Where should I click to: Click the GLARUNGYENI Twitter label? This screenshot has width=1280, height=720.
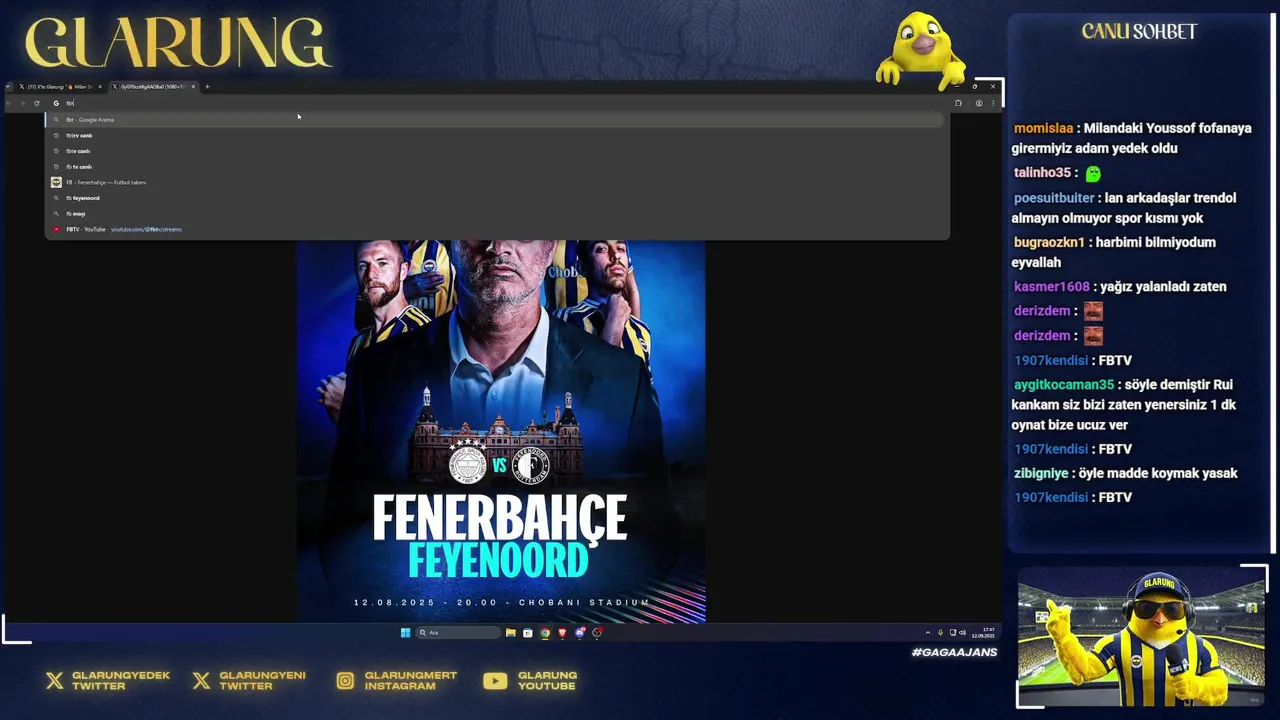point(263,681)
